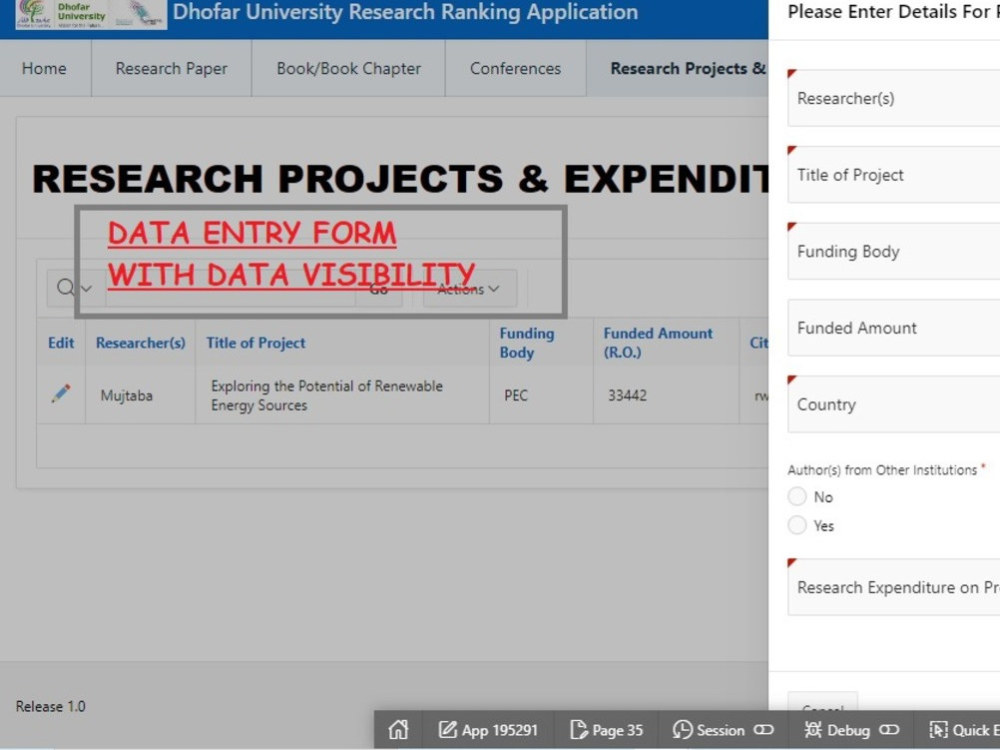1000x750 pixels.
Task: Click the Funding Body input field
Action: [893, 251]
